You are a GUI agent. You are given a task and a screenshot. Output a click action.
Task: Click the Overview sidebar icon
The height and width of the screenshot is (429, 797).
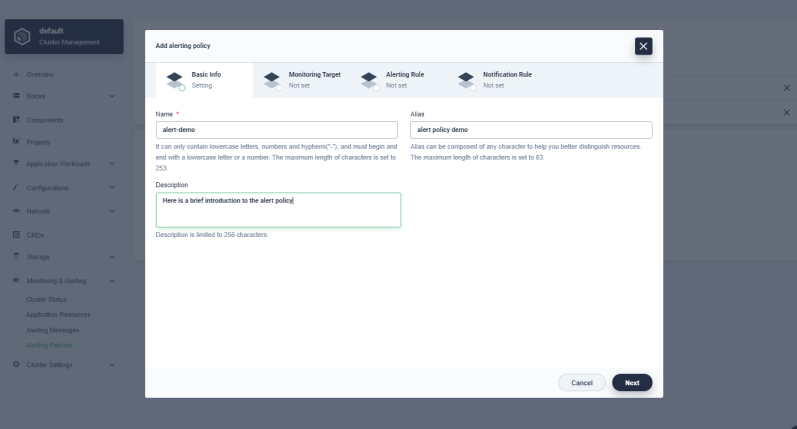[16, 74]
